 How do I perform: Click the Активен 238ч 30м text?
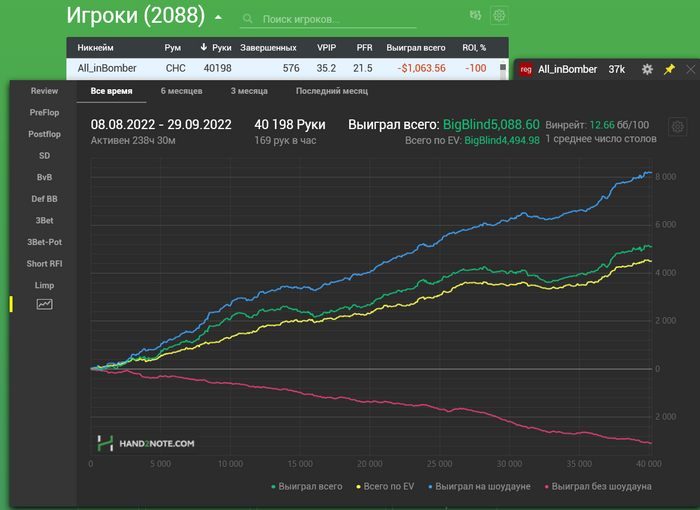pyautogui.click(x=133, y=141)
